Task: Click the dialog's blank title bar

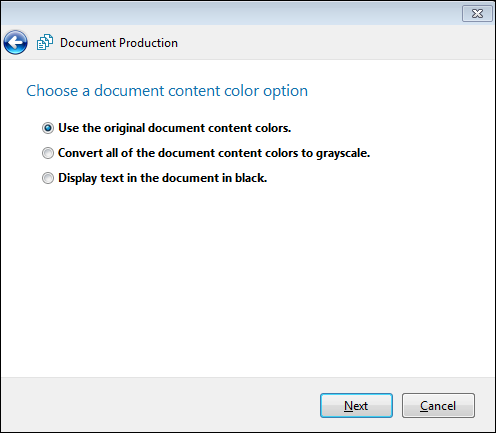Action: point(230,13)
